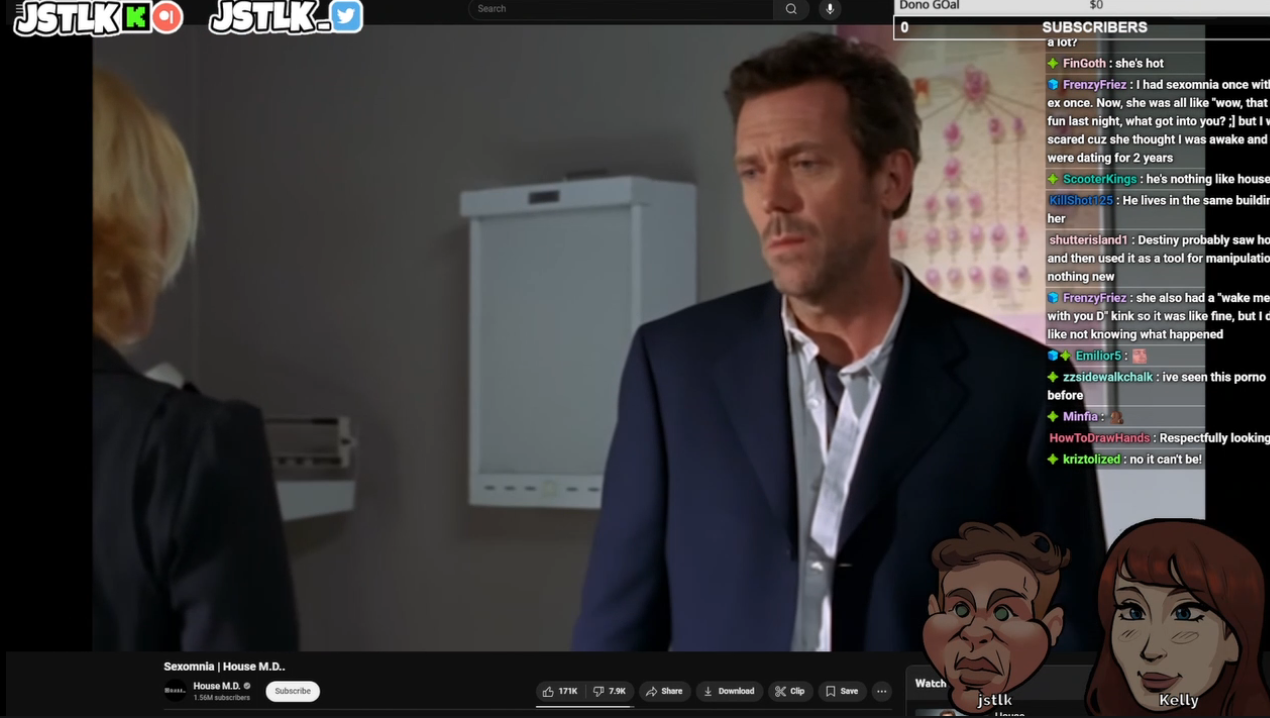1270x718 pixels.
Task: Open the Share option for the video
Action: [x=664, y=691]
